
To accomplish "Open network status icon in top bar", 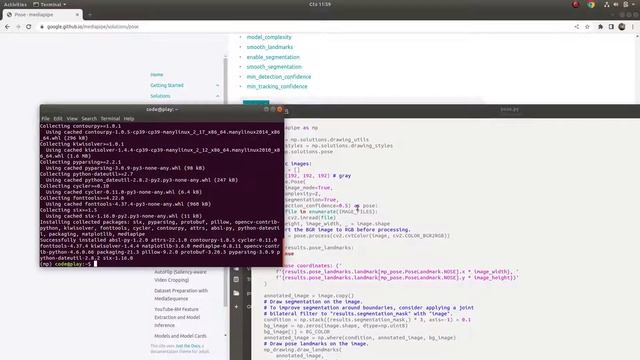I will click(607, 4).
